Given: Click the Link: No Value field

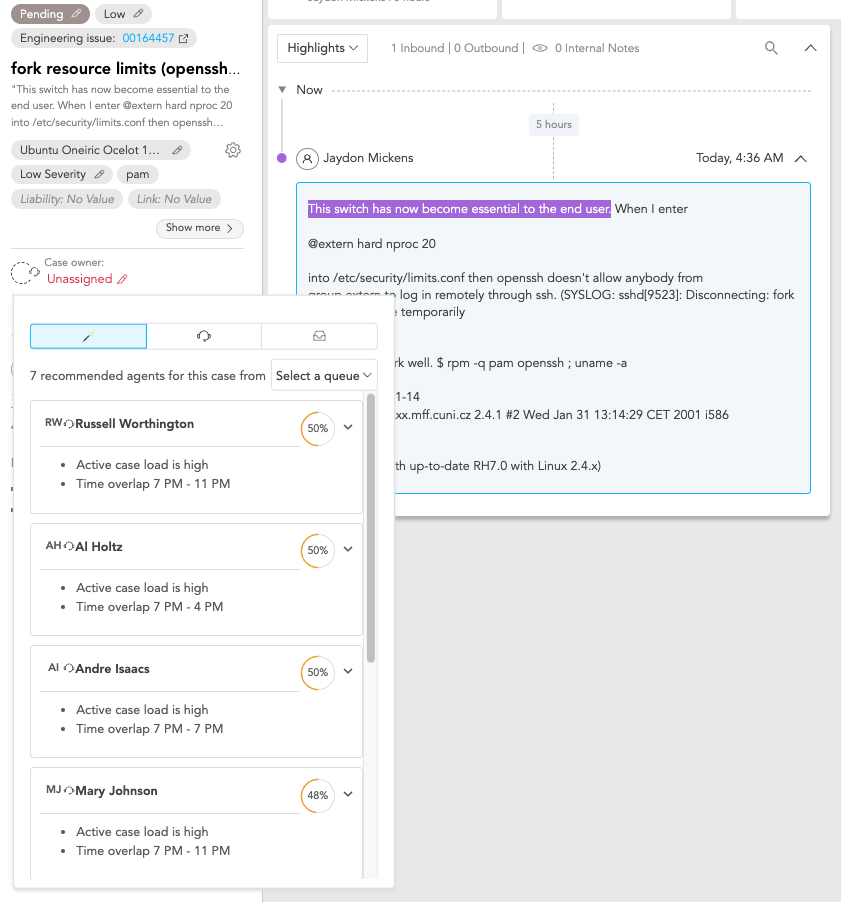Looking at the screenshot, I should (174, 199).
